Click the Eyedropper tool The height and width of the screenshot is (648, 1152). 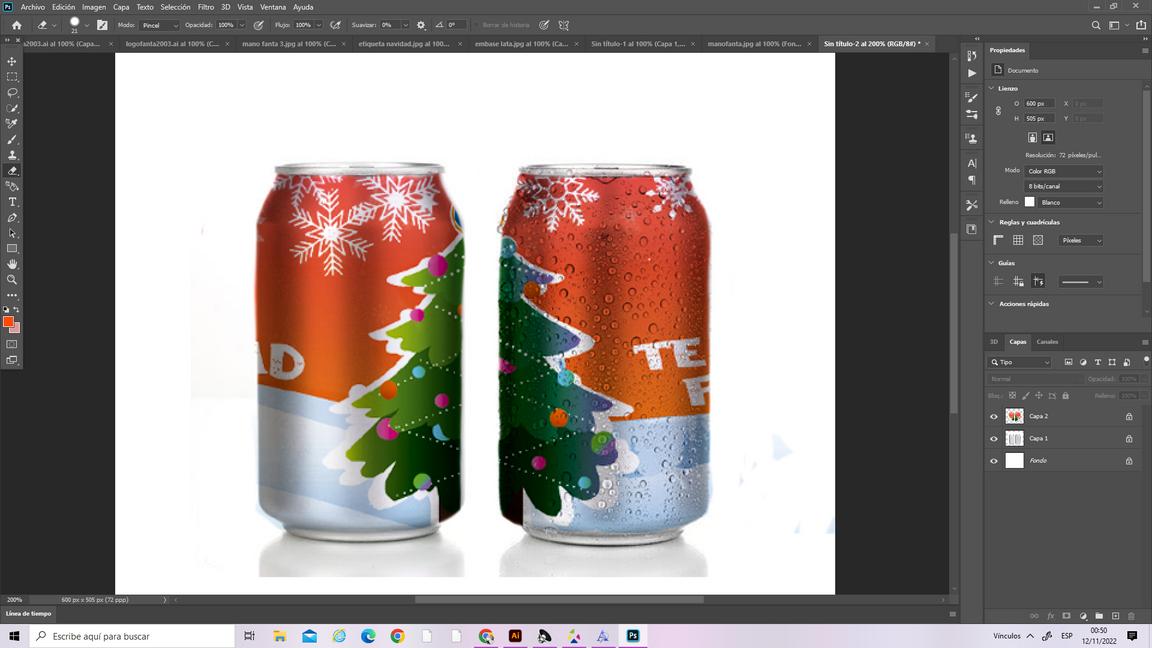tap(12, 124)
